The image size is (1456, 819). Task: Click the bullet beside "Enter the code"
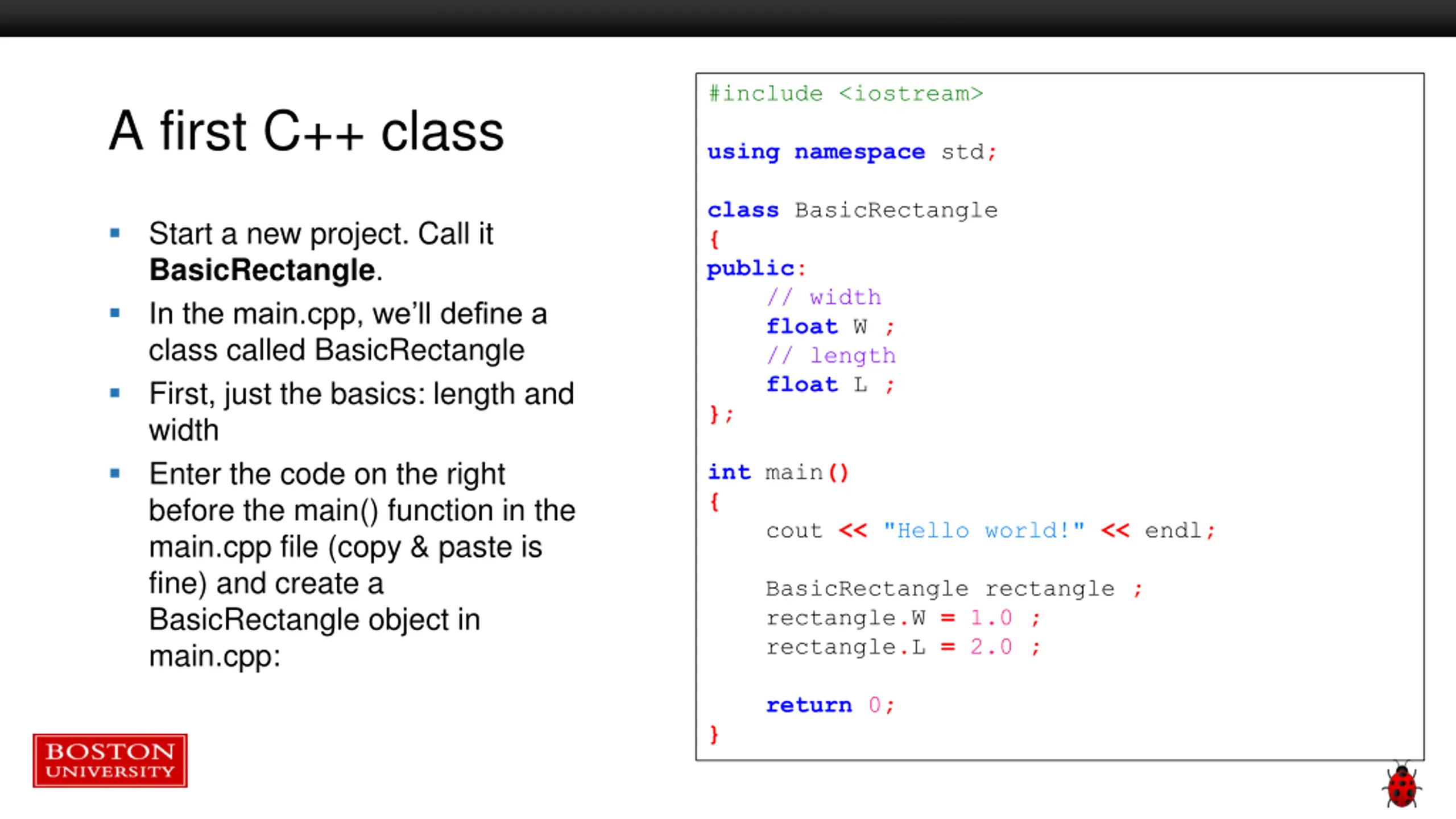[x=115, y=473]
